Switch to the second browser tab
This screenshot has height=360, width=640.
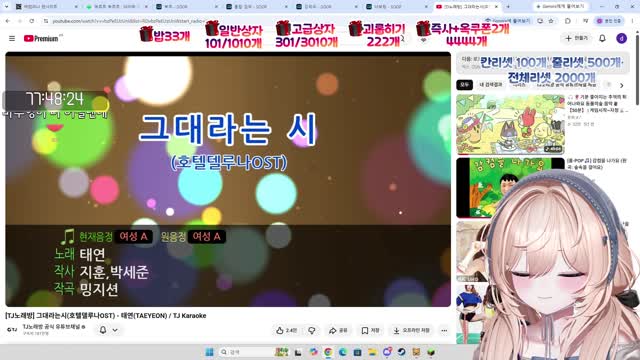116,7
